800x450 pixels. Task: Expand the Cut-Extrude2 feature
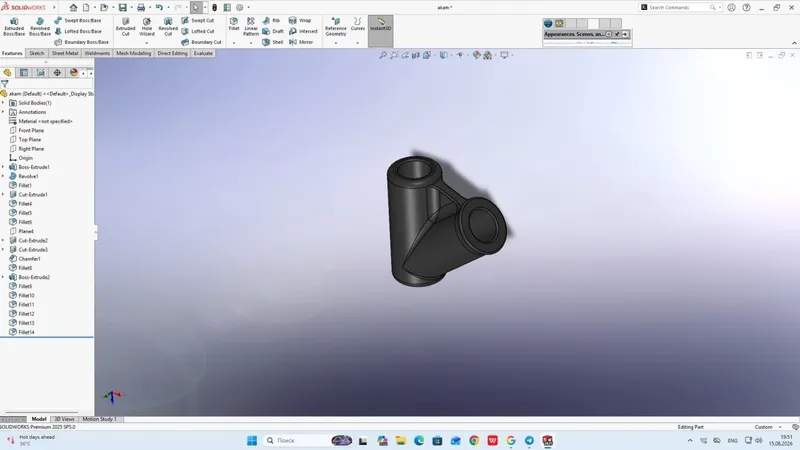pyautogui.click(x=3, y=241)
